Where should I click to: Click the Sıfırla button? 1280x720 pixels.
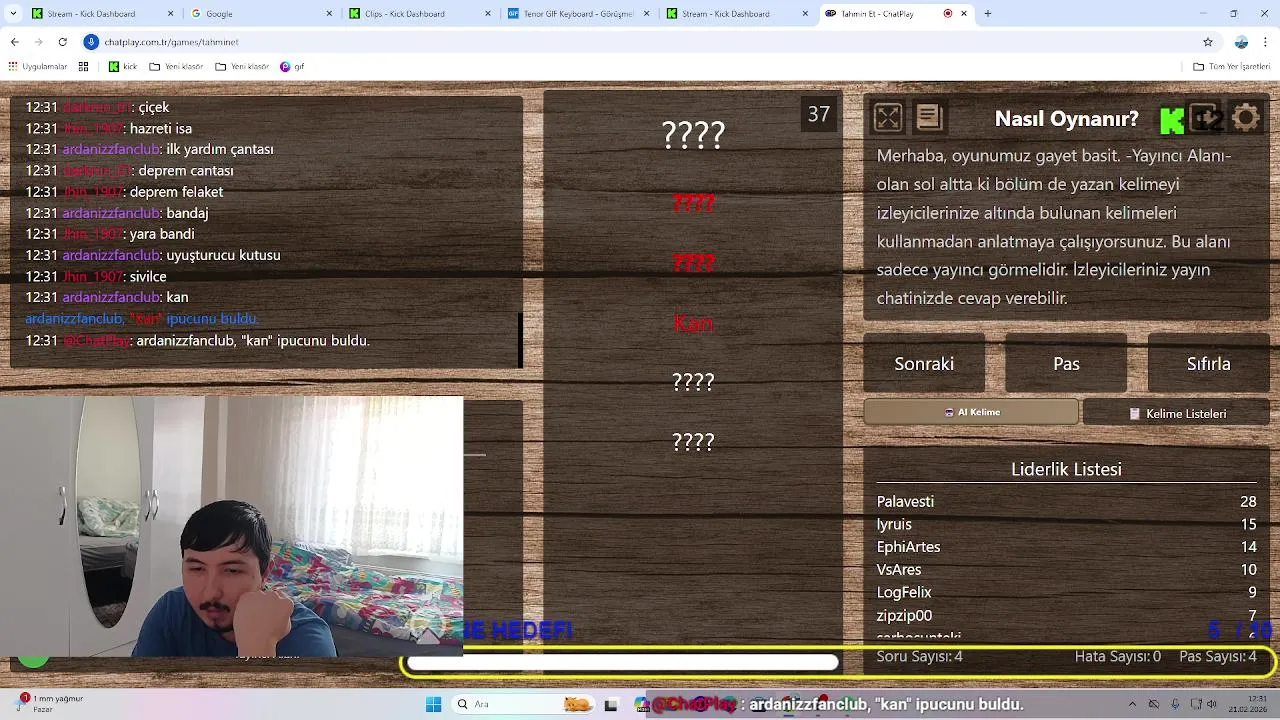(x=1208, y=364)
